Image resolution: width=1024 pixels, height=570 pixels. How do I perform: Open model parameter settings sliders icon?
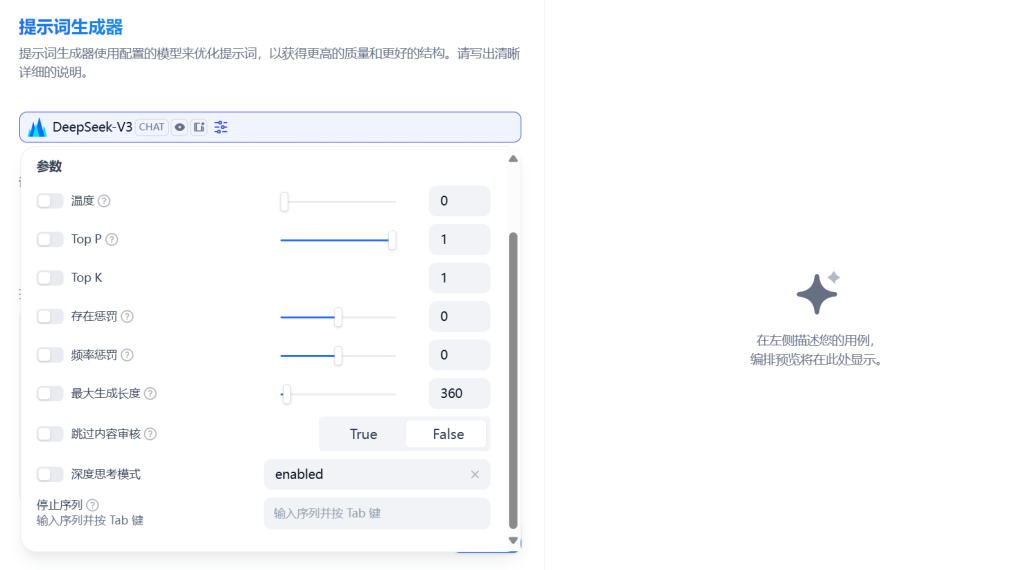coord(221,127)
